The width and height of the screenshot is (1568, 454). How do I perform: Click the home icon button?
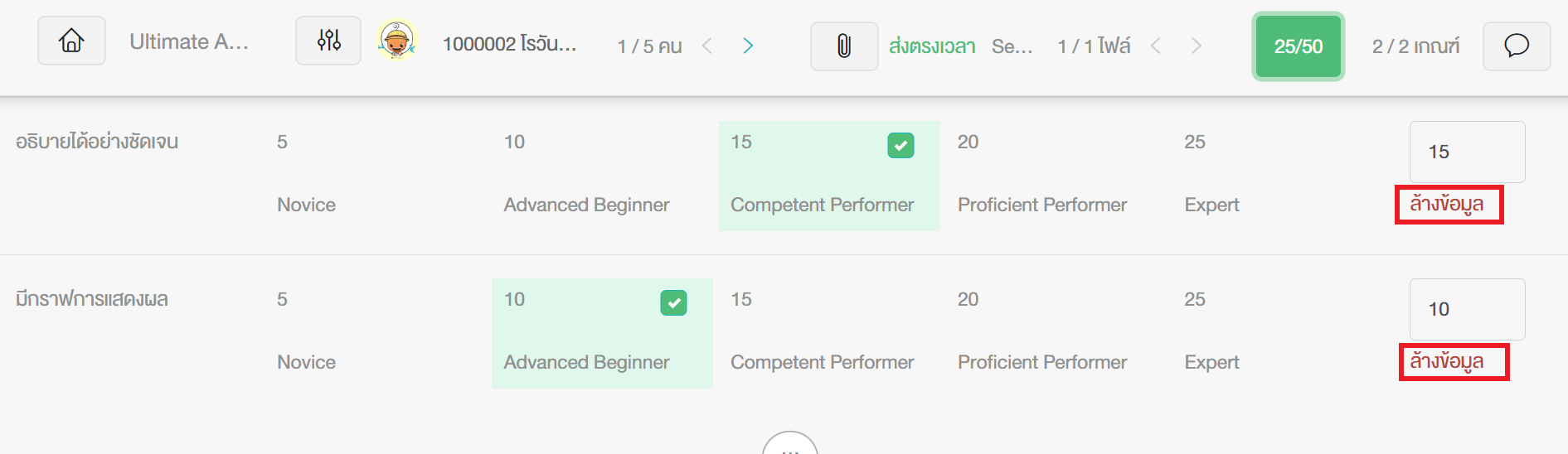(x=71, y=41)
